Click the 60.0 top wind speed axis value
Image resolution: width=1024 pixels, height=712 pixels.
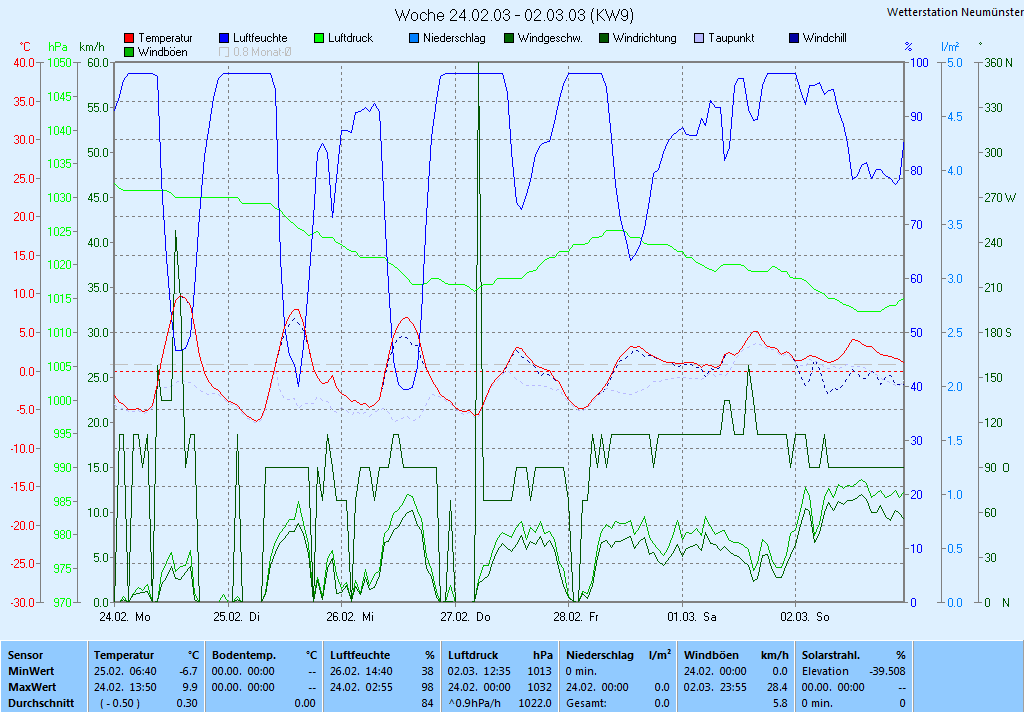[98, 63]
